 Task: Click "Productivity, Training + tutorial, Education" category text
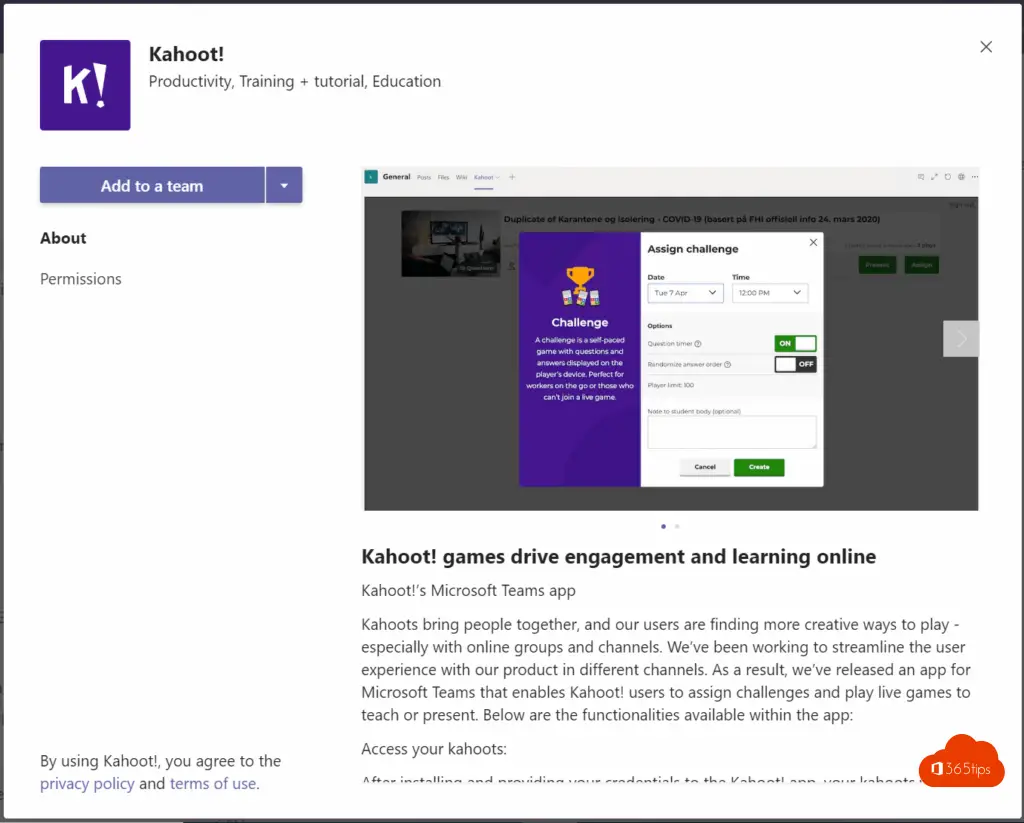pos(295,82)
